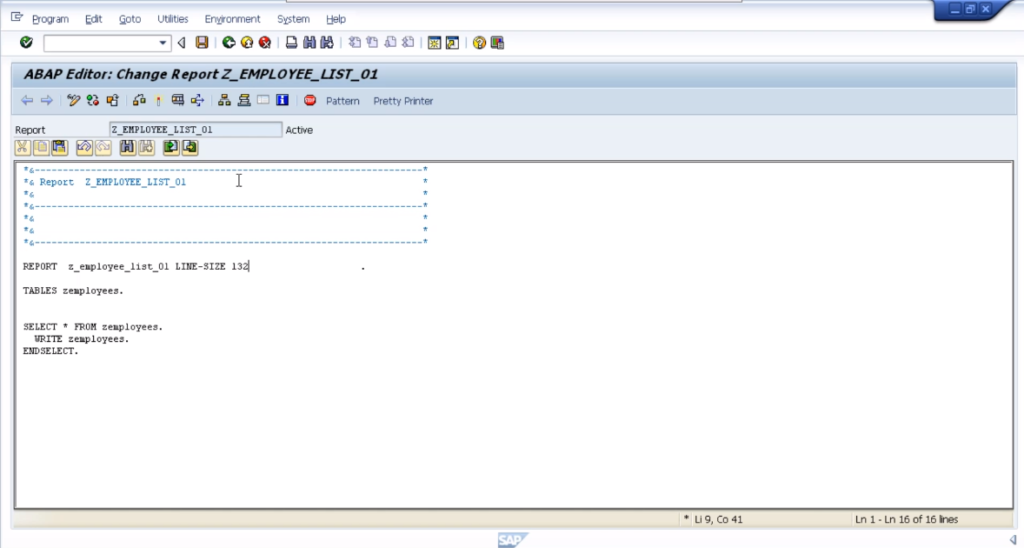Image resolution: width=1024 pixels, height=548 pixels.
Task: Click the Customize Local Layout icon
Action: tap(498, 42)
